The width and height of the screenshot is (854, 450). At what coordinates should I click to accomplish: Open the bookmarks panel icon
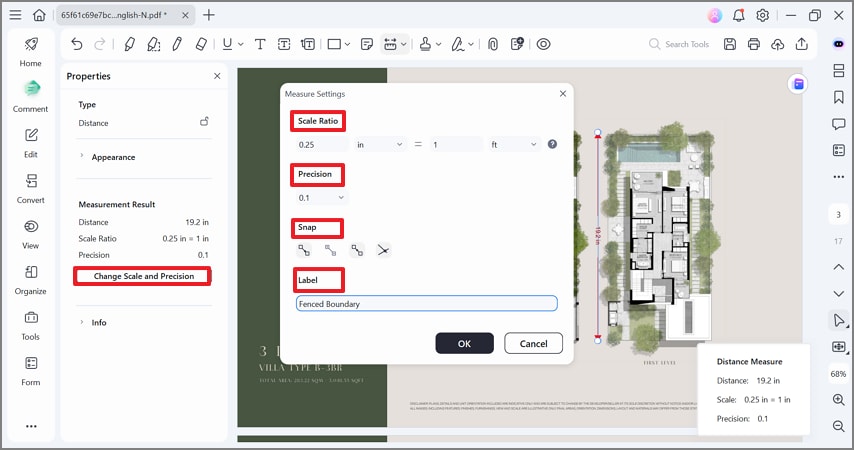pos(839,97)
